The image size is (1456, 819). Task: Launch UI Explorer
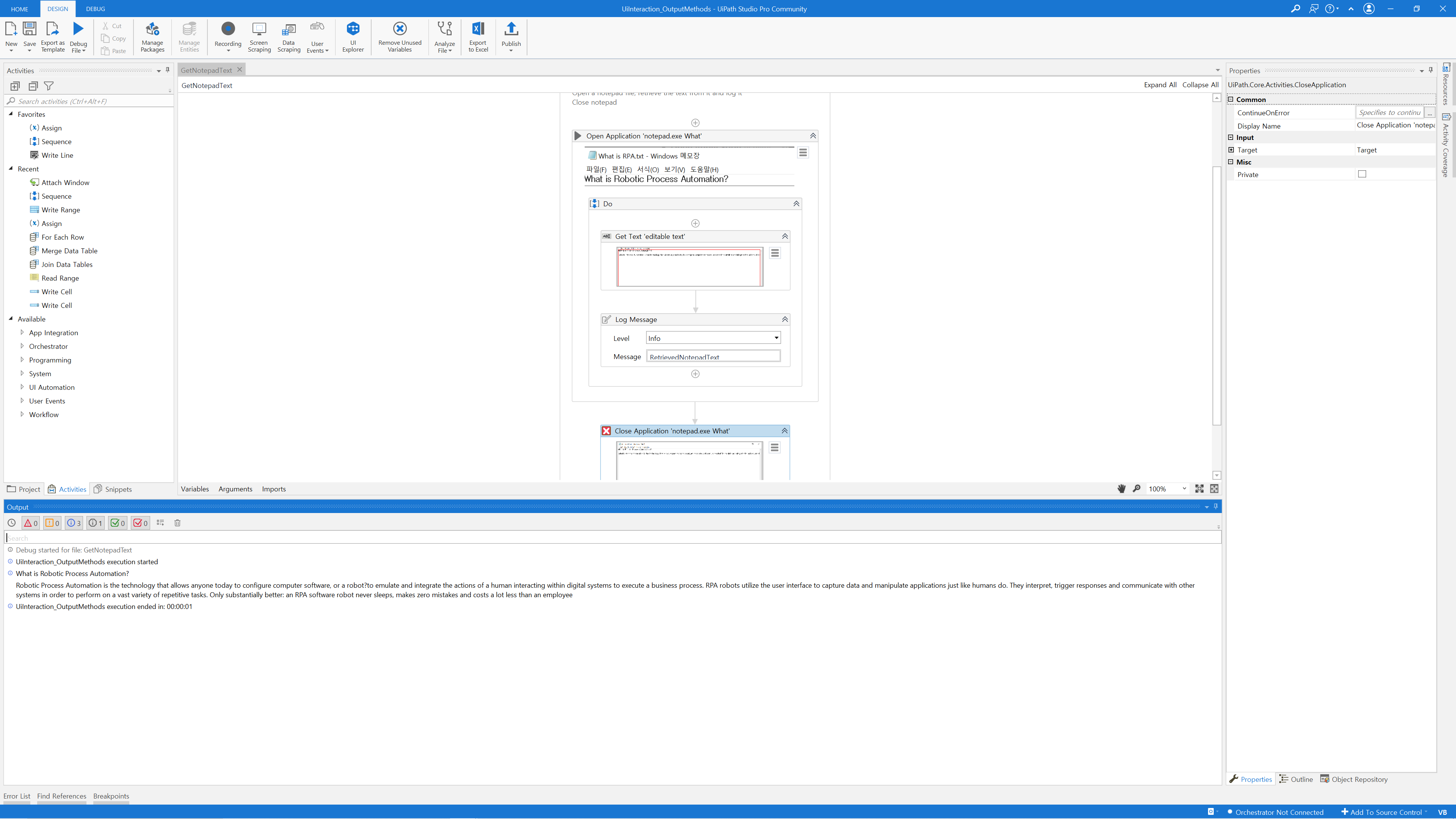pyautogui.click(x=353, y=37)
